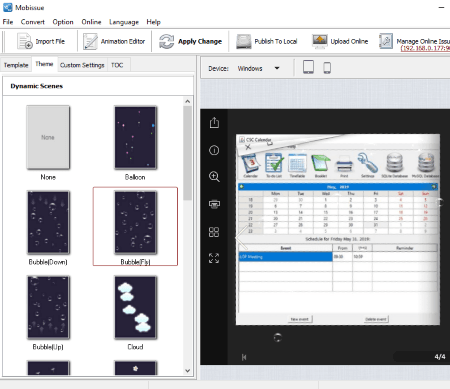The image size is (450, 389).
Task: Click Upload Online button
Action: click(340, 41)
